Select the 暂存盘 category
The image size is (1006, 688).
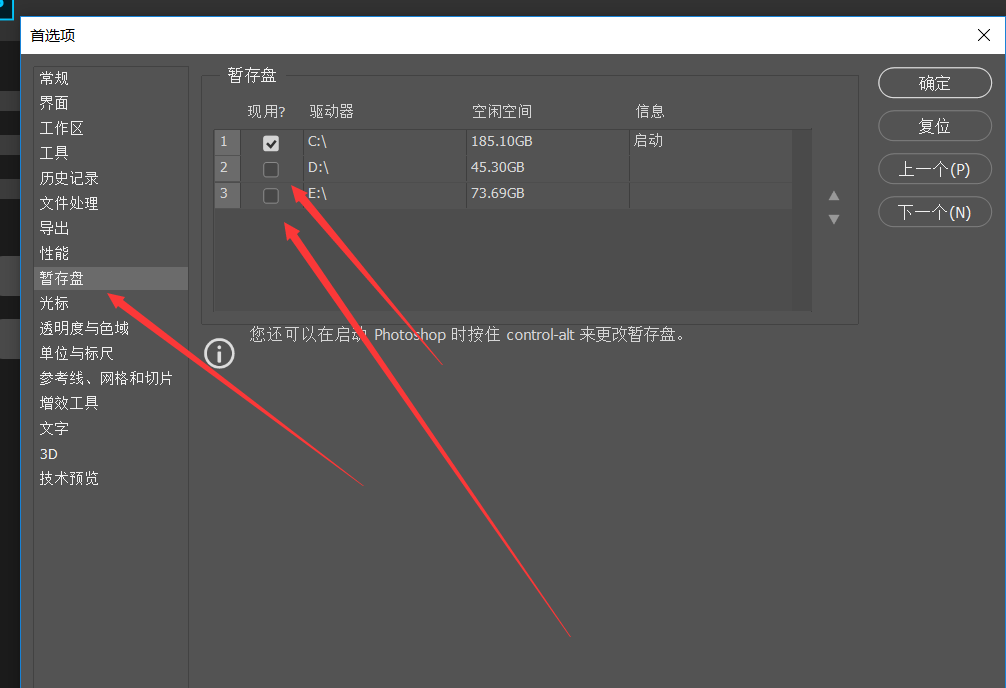click(x=110, y=279)
